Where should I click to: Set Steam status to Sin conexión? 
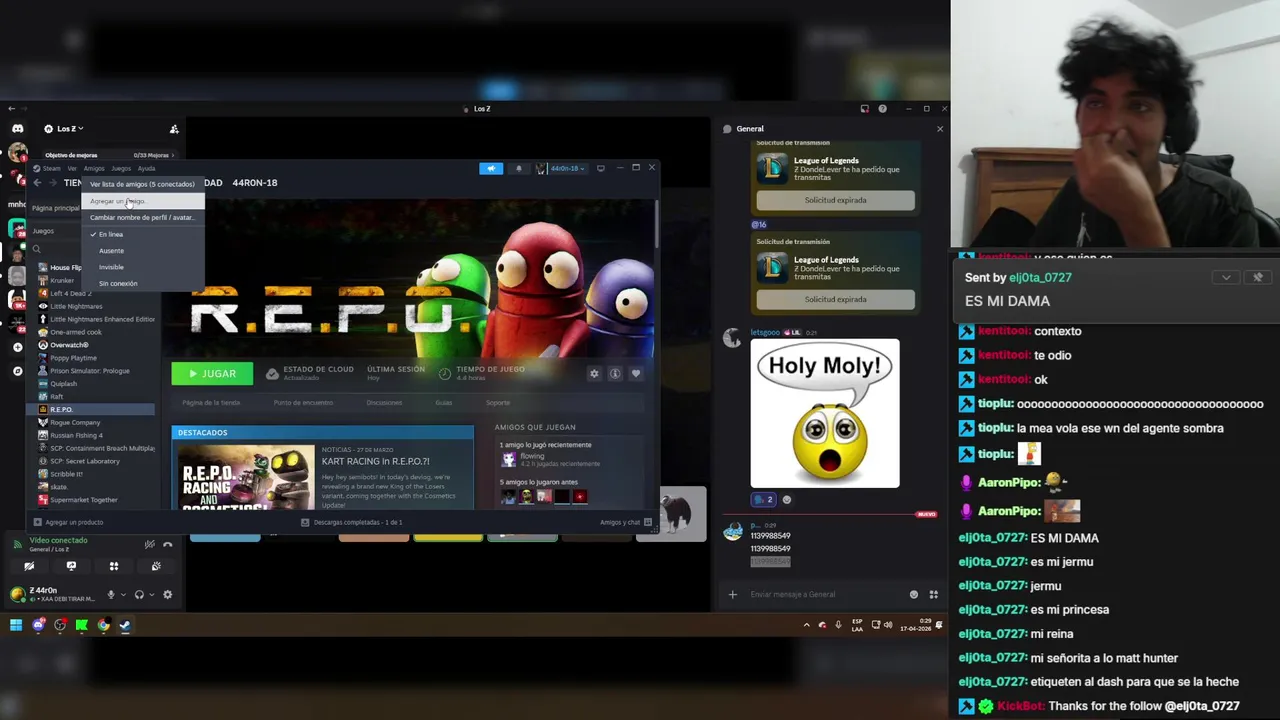(x=143, y=283)
